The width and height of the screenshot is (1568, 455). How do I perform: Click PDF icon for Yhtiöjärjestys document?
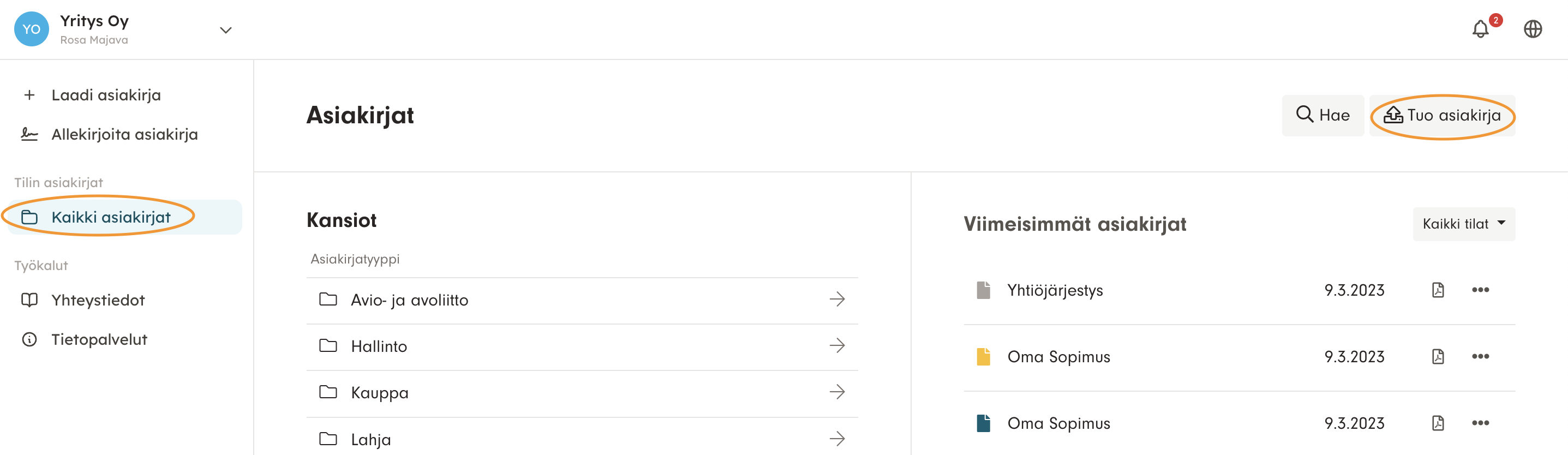point(1438,290)
